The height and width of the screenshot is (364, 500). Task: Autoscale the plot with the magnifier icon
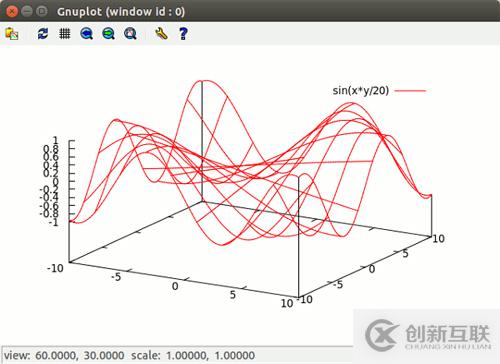point(130,34)
